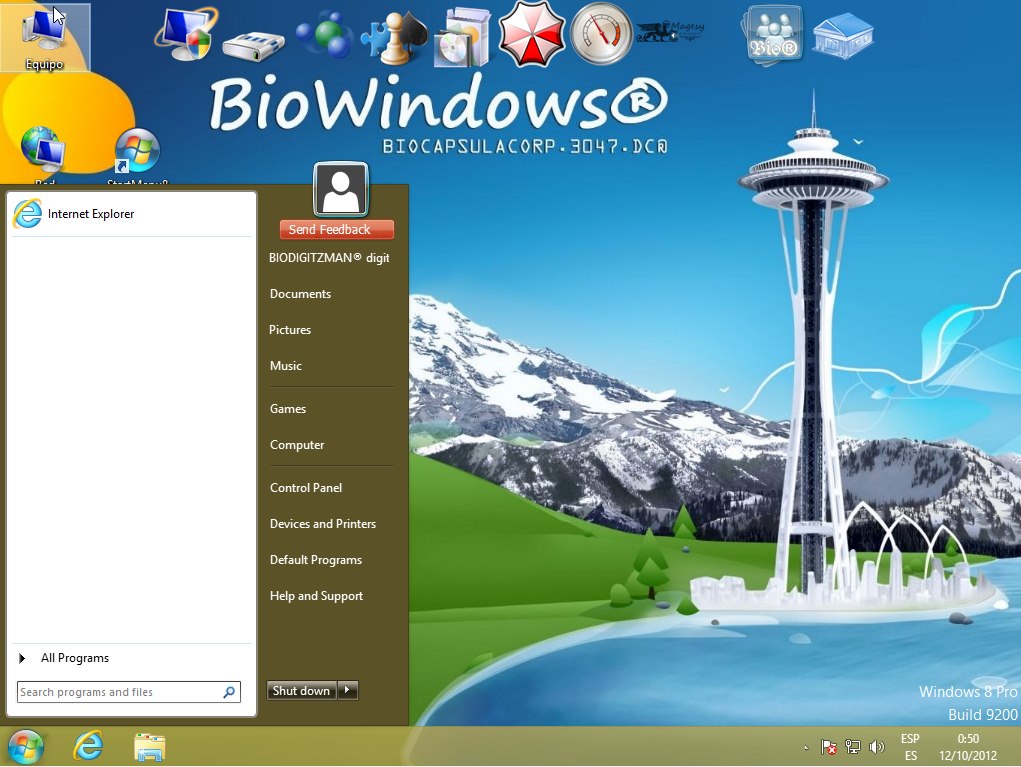The width and height of the screenshot is (1021, 767).
Task: Open the volume control in the system tray
Action: [877, 747]
